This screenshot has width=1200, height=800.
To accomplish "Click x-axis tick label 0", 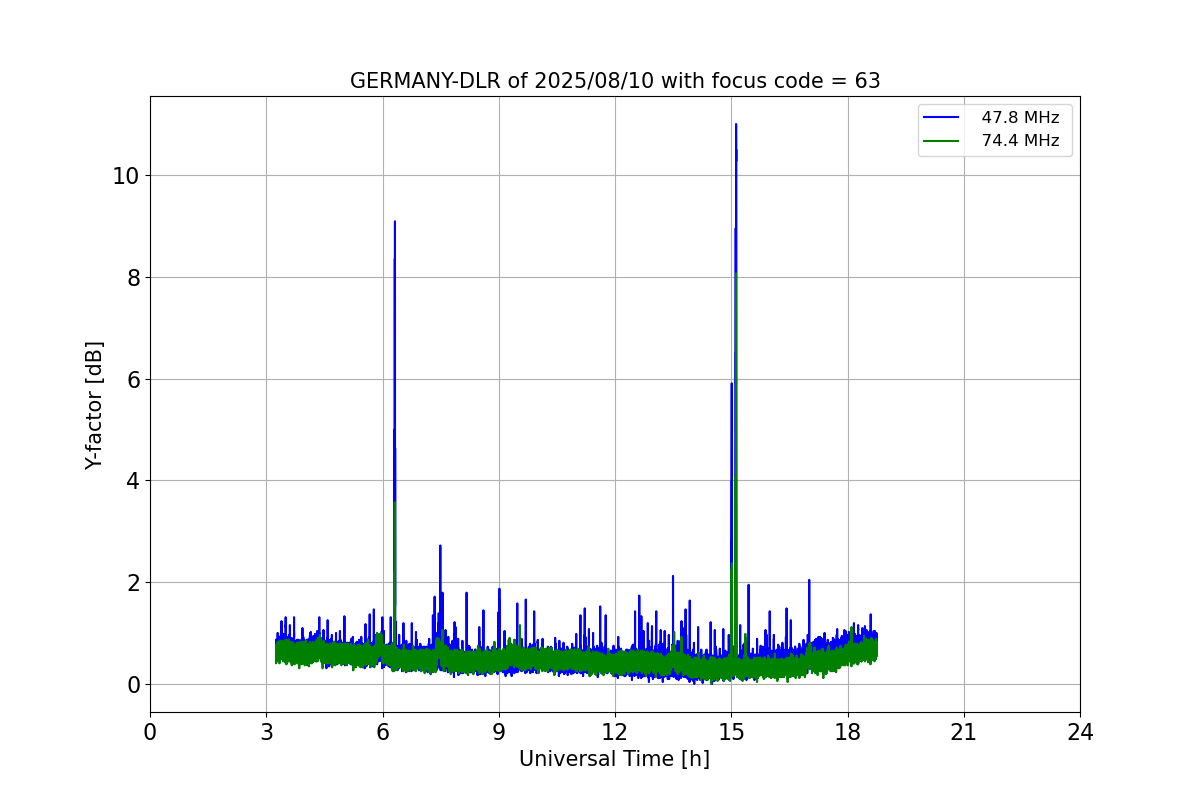I will tap(150, 733).
